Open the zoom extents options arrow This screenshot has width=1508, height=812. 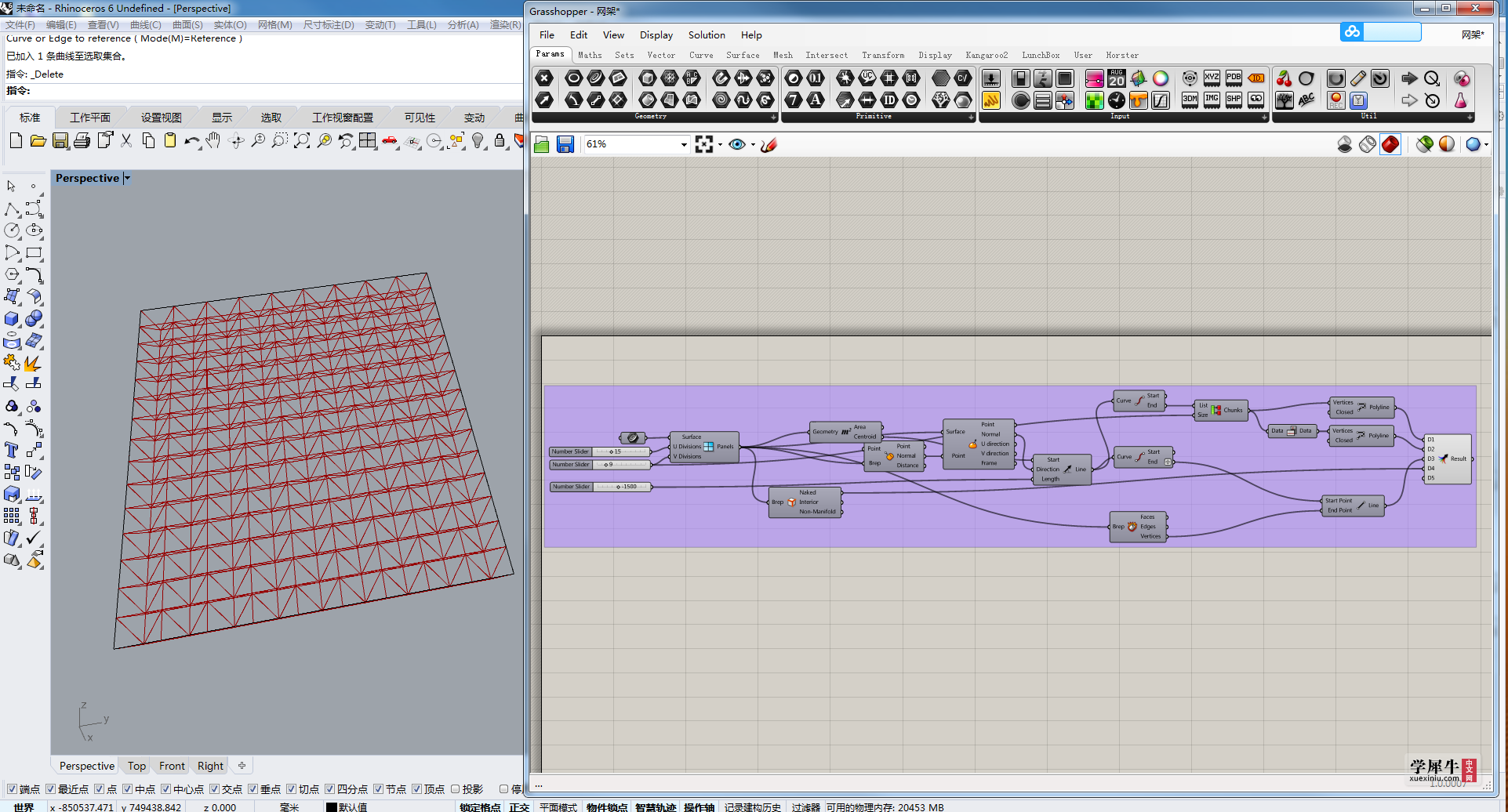point(720,144)
